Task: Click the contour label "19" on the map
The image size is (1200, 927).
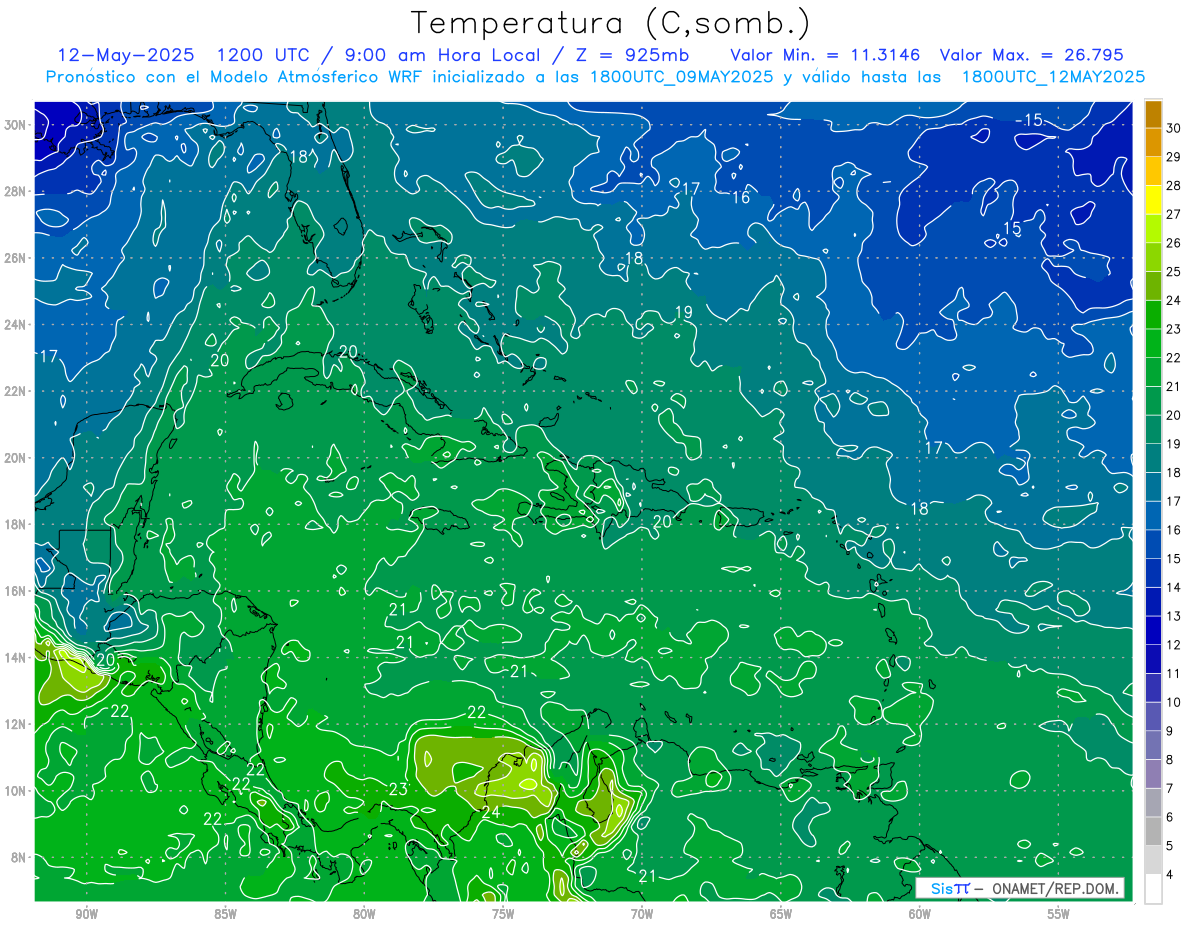Action: pyautogui.click(x=683, y=312)
